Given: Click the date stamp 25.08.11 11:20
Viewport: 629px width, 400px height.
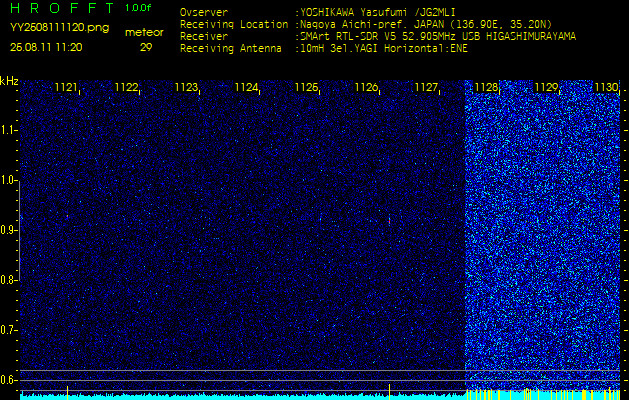Looking at the screenshot, I should click(x=46, y=47).
